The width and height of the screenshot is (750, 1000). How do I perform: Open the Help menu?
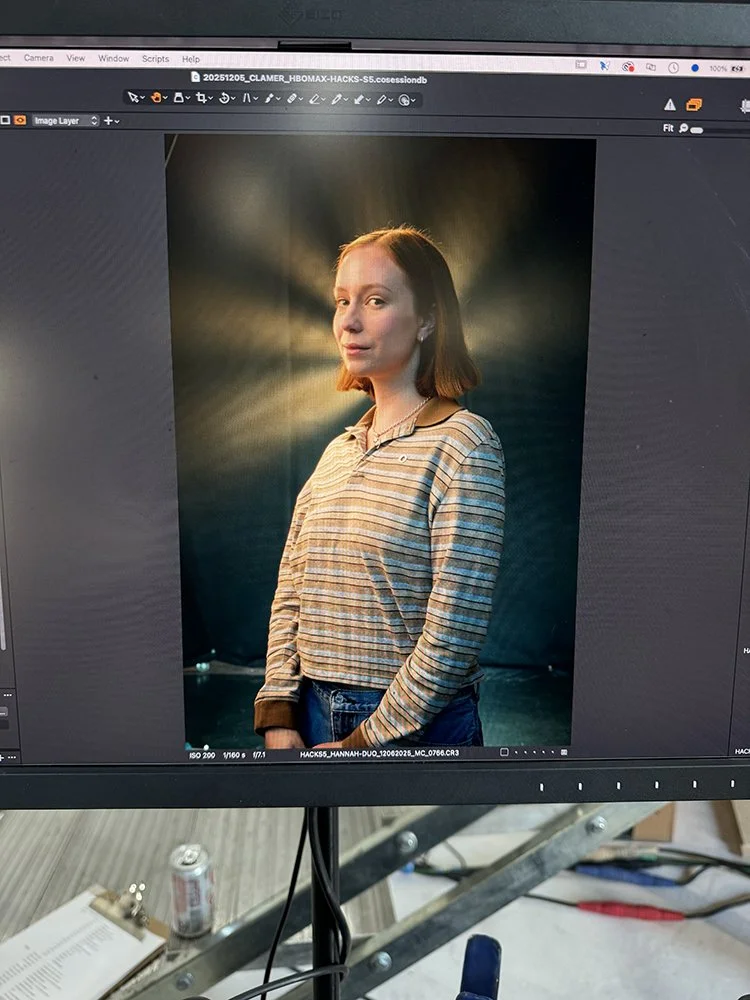191,59
